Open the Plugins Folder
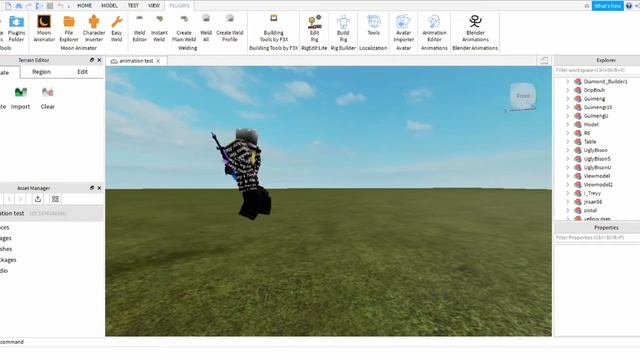Viewport: 640px width, 360px height. (16, 29)
